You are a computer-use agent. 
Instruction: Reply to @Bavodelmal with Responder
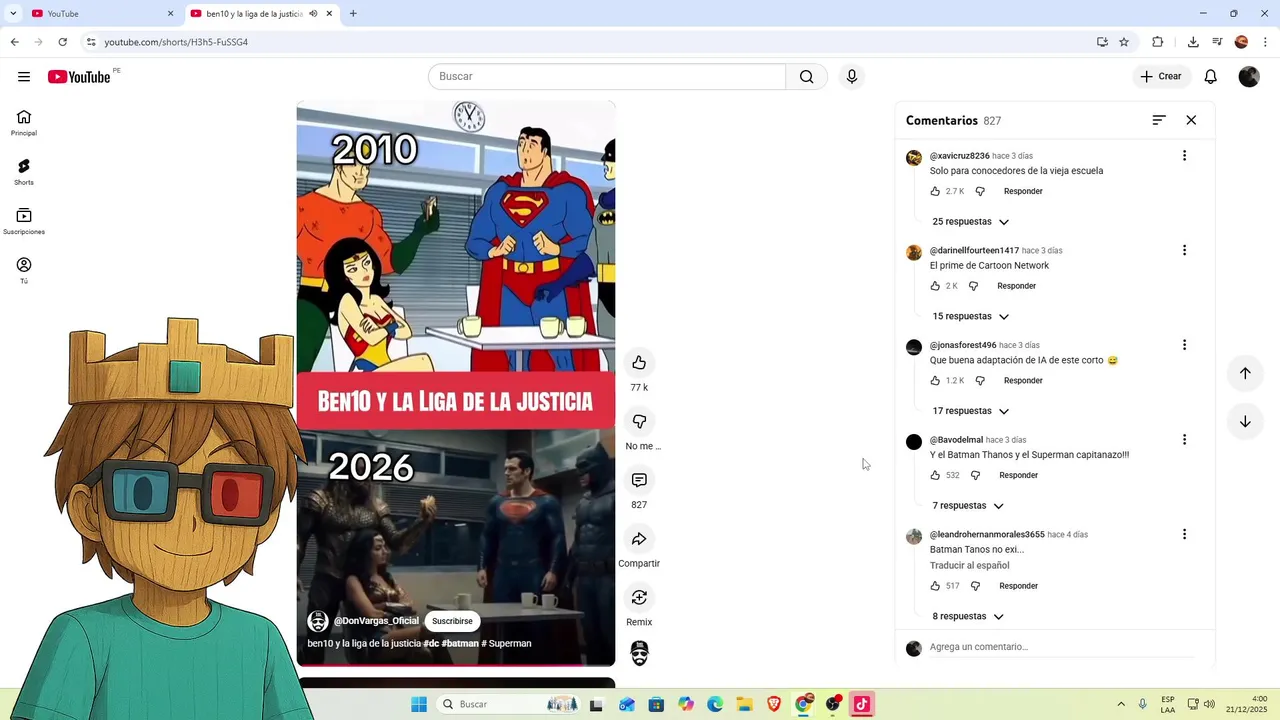[x=1018, y=476]
